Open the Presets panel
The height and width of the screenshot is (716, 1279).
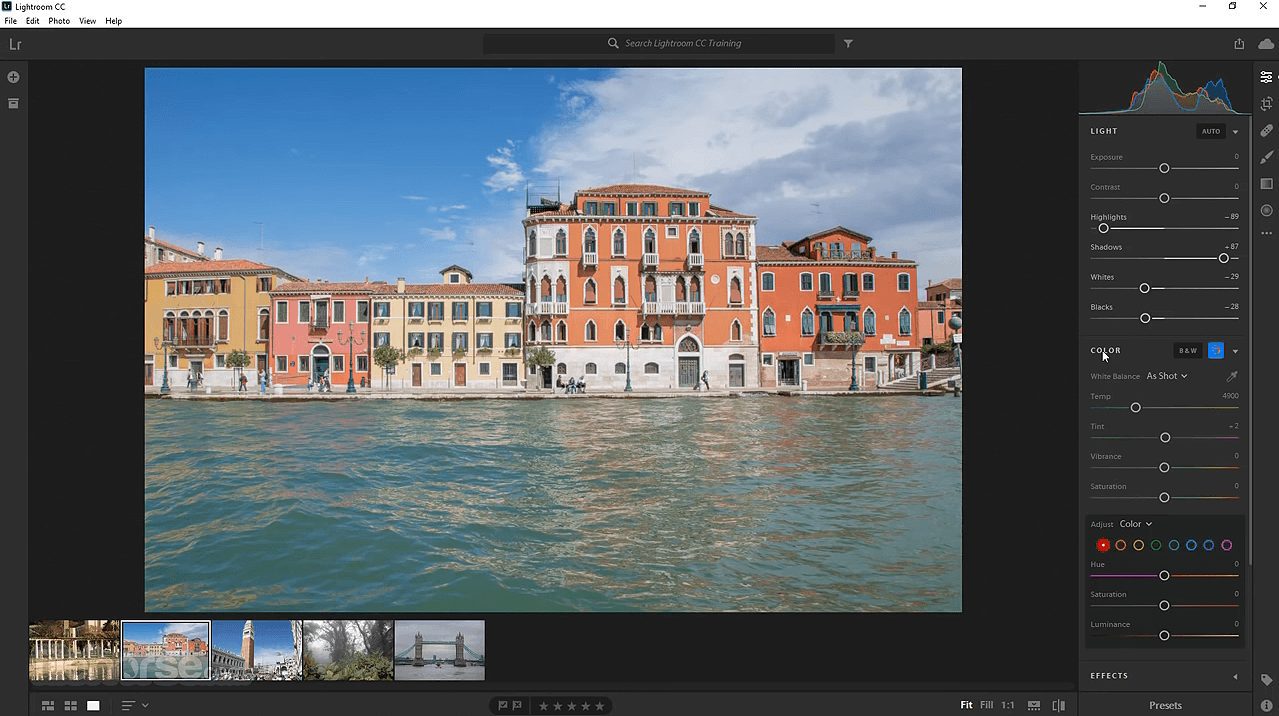(x=1164, y=704)
